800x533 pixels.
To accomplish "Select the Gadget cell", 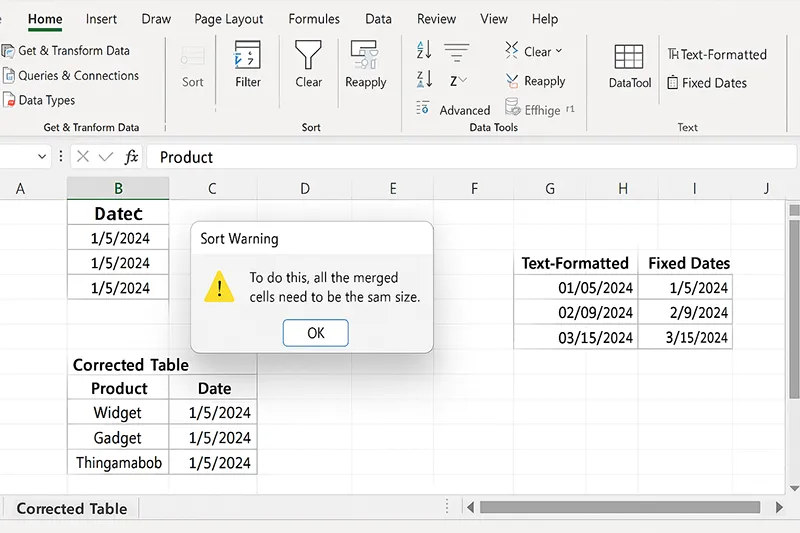I will pos(118,437).
